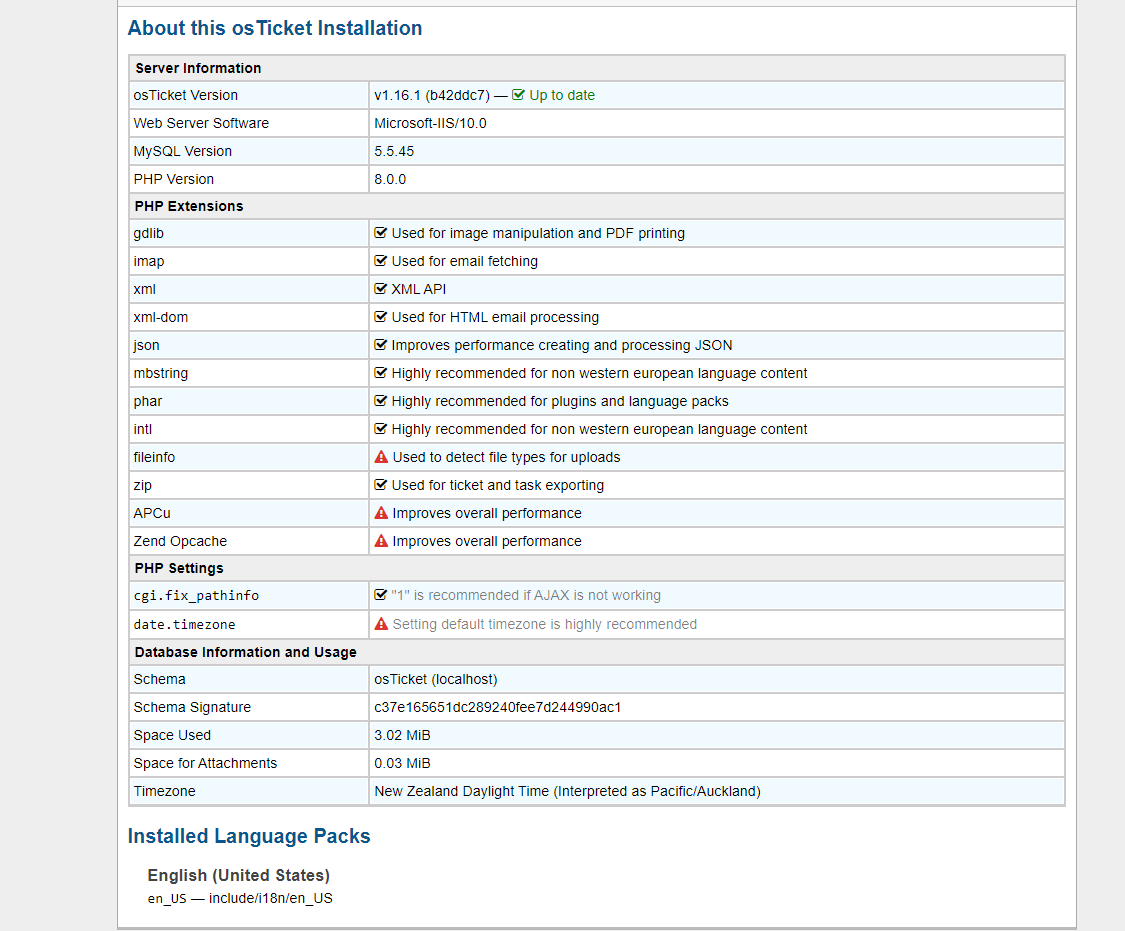Click the MySQL version value 5.5.45

(x=394, y=151)
